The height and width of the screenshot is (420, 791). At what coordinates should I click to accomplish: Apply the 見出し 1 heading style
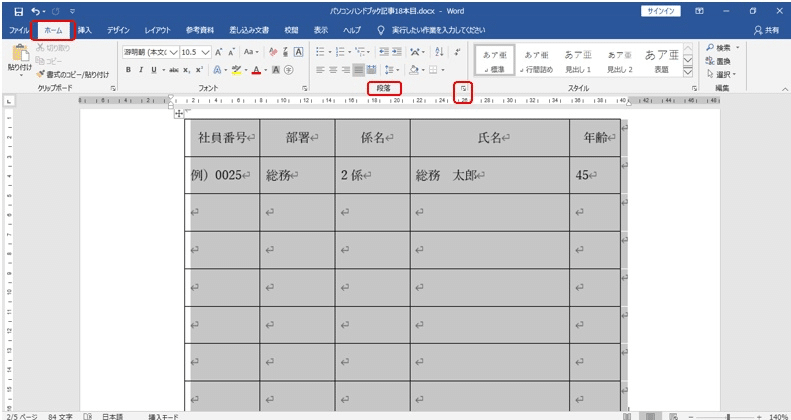(578, 61)
